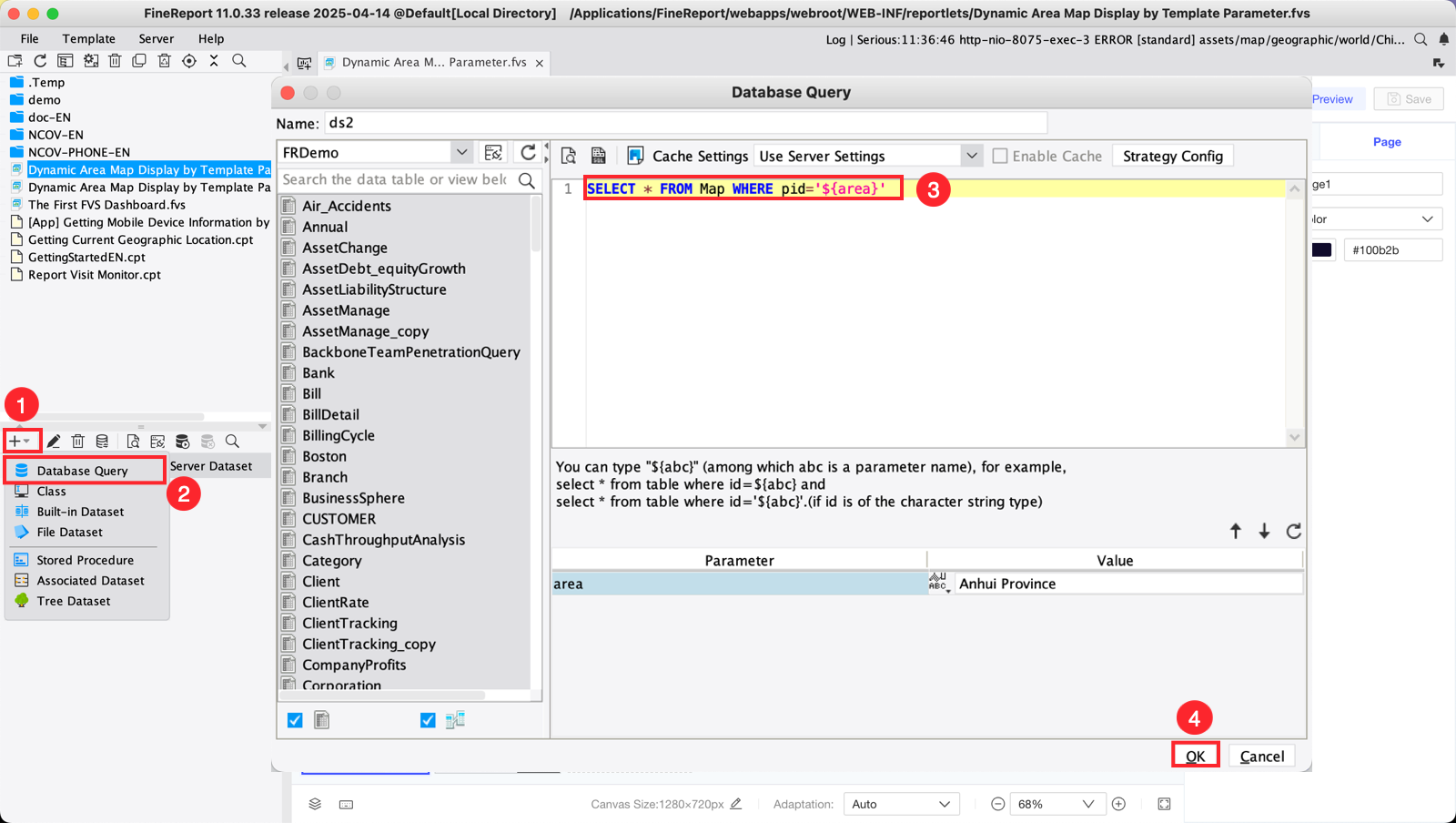Open the parameter value type dropdown for area
The image size is (1456, 823).
click(x=939, y=584)
